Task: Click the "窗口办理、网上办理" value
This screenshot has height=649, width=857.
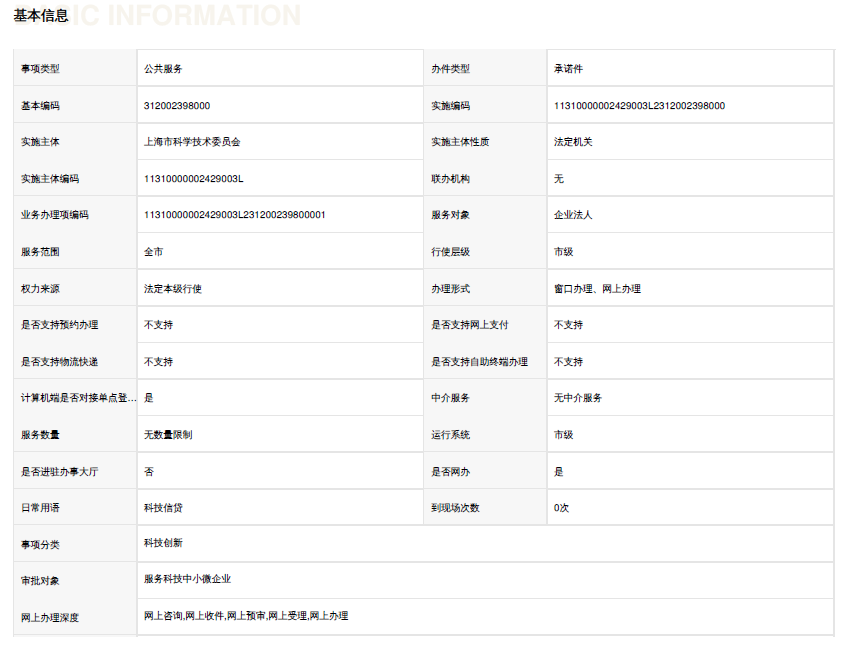Action: [x=597, y=289]
